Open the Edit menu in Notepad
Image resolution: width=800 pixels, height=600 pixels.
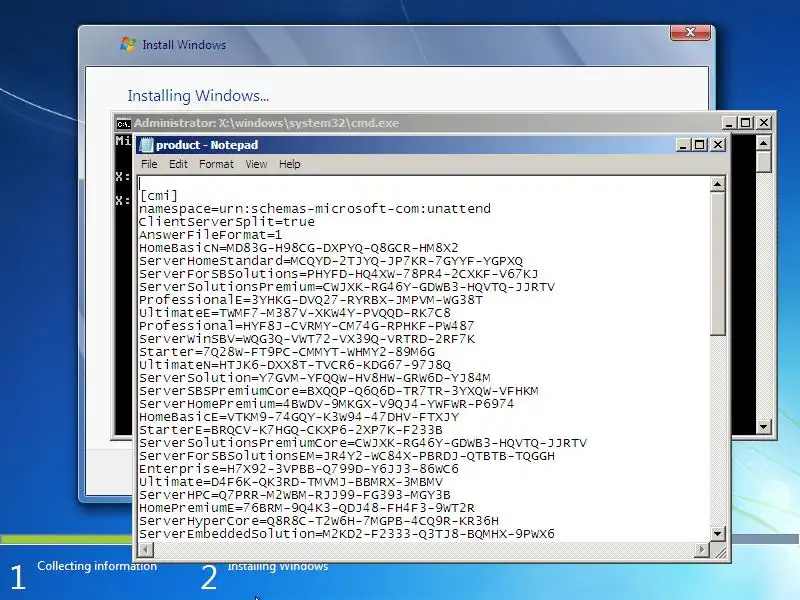click(x=178, y=164)
